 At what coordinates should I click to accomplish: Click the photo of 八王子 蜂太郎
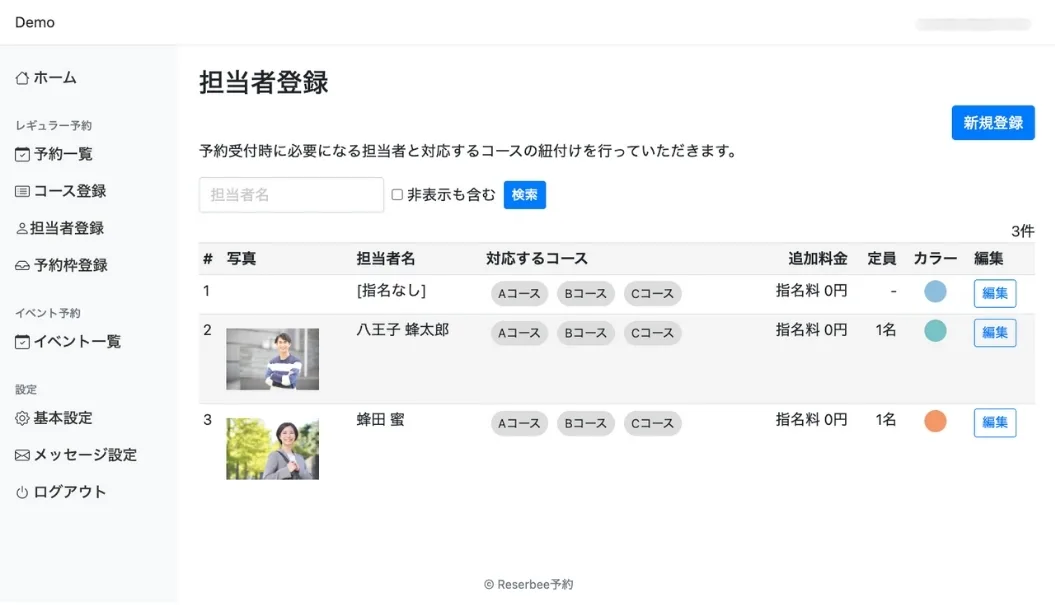click(272, 359)
